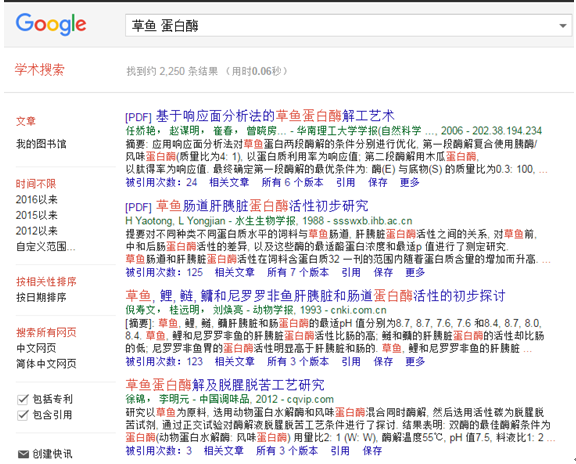Click 被引用次数: 3 link

(159, 451)
